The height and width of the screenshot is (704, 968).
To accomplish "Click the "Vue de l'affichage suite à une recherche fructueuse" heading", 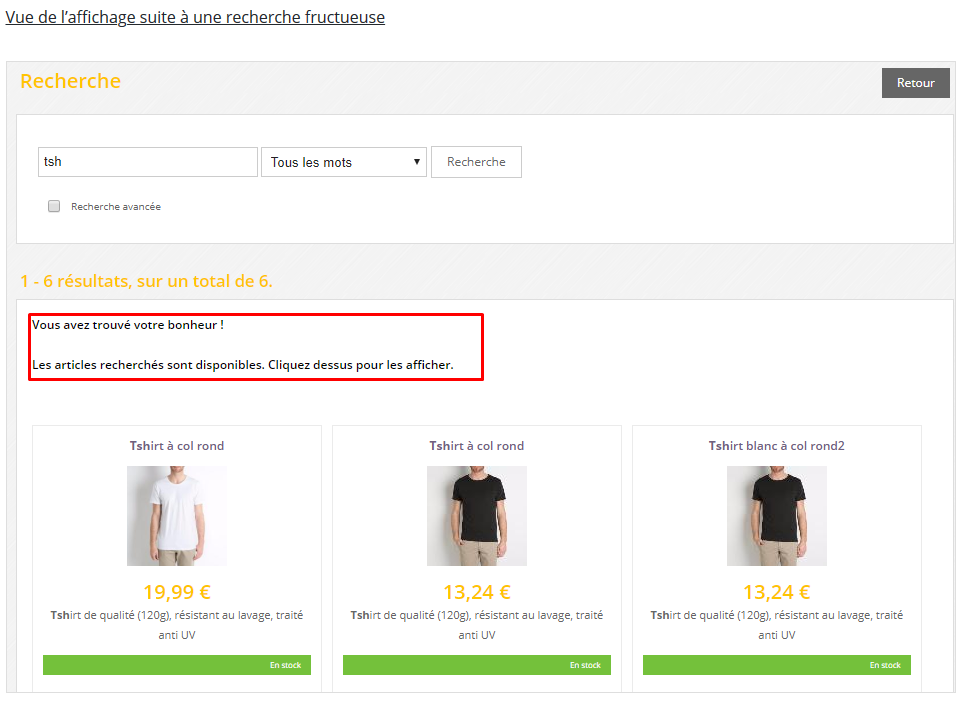I will click(195, 17).
